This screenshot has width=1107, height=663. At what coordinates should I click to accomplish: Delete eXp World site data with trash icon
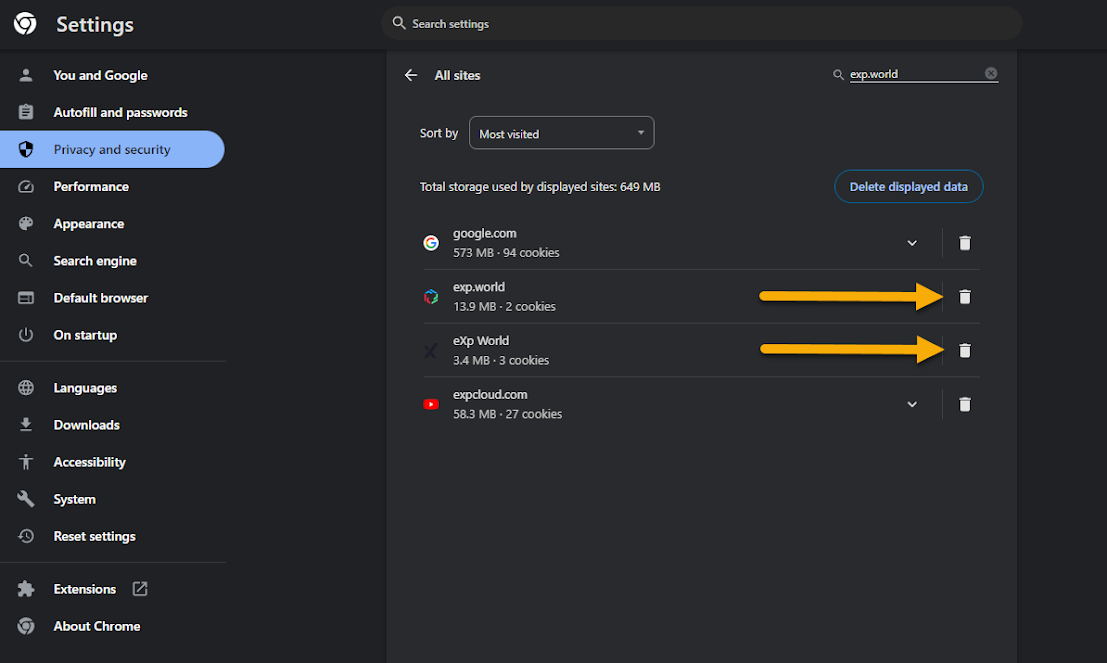(965, 350)
